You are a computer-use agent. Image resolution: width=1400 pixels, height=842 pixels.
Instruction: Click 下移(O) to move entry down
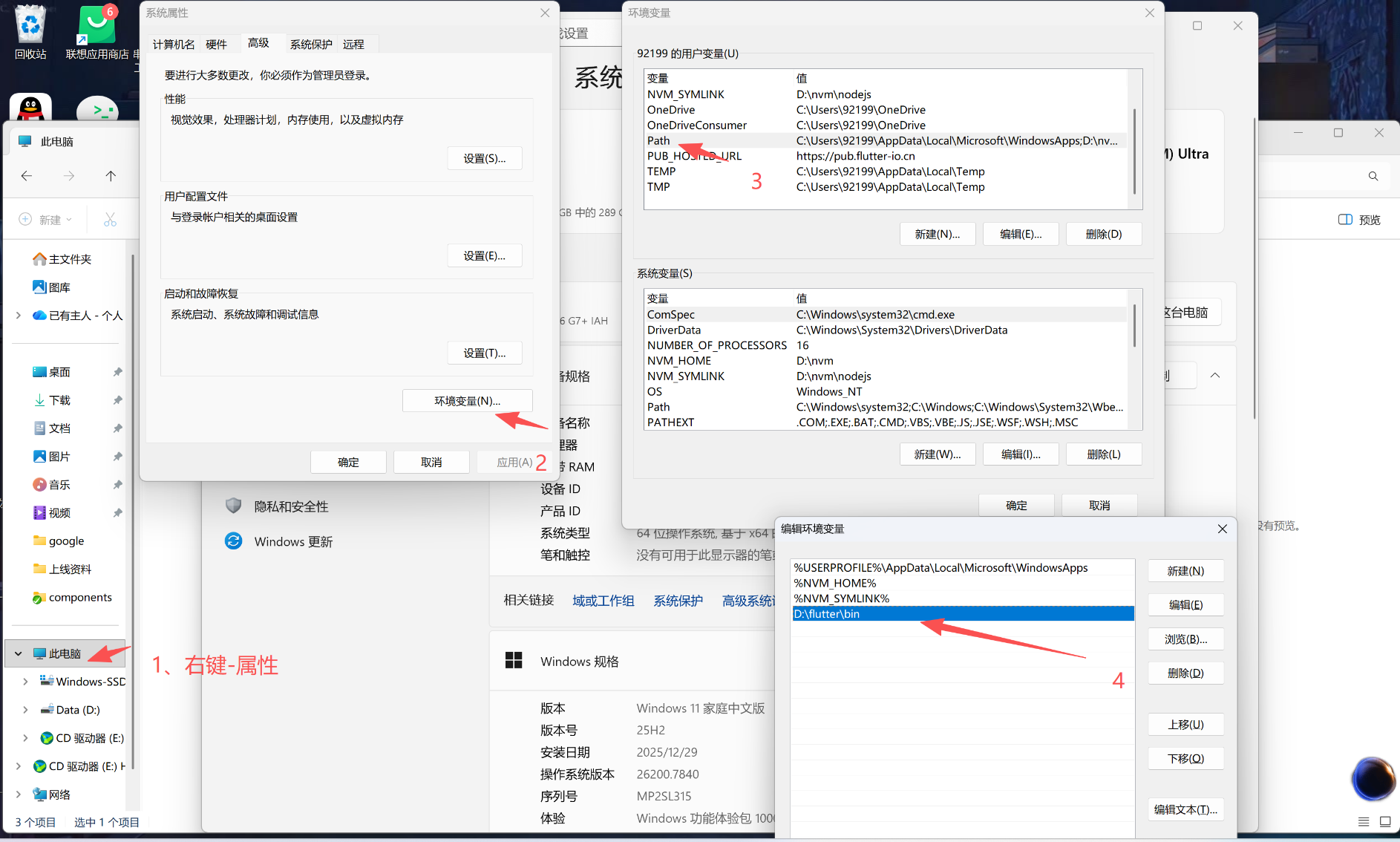(x=1186, y=759)
